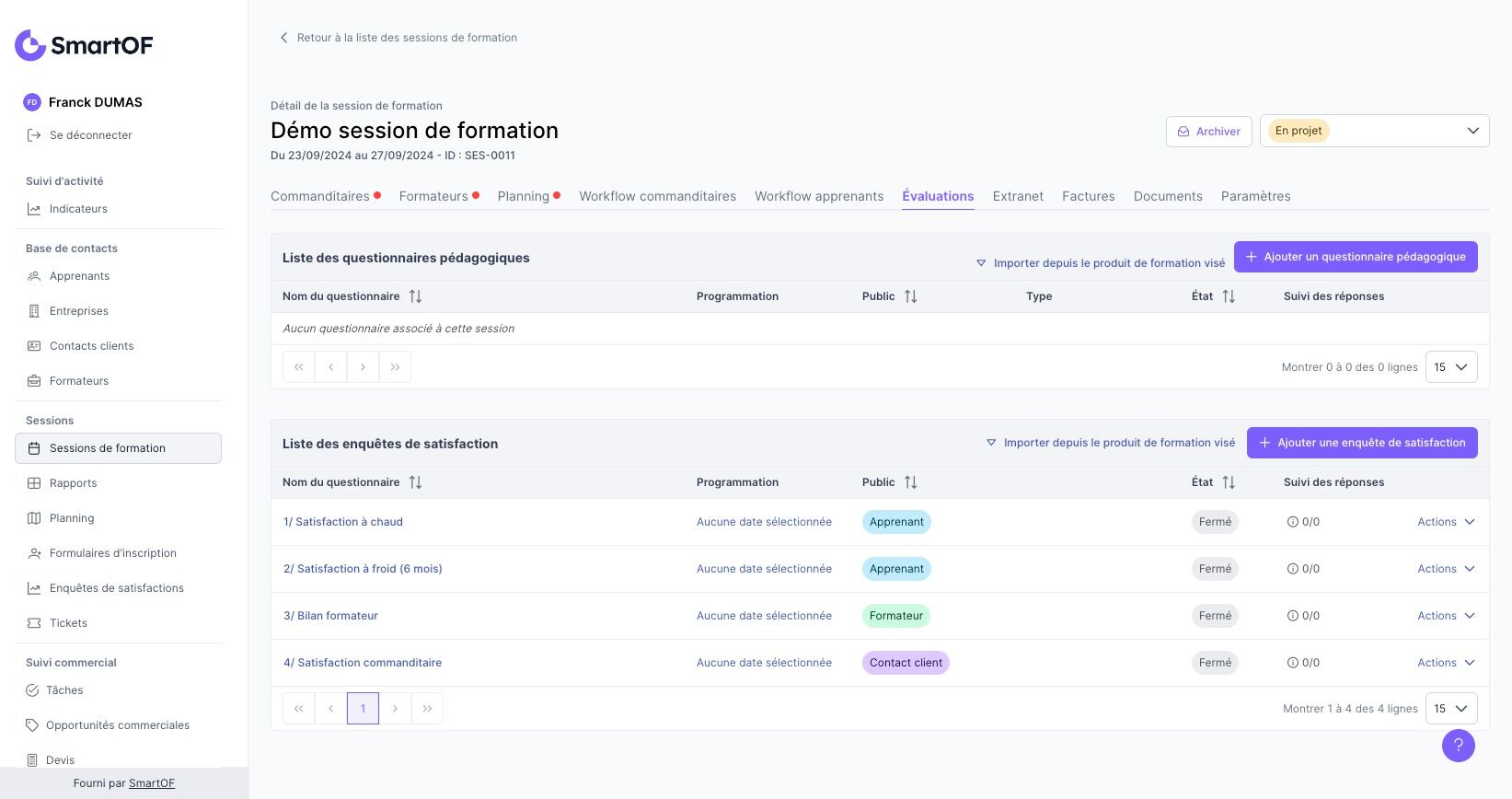Switch to the Planning tab
The width and height of the screenshot is (1512, 799).
coord(523,196)
